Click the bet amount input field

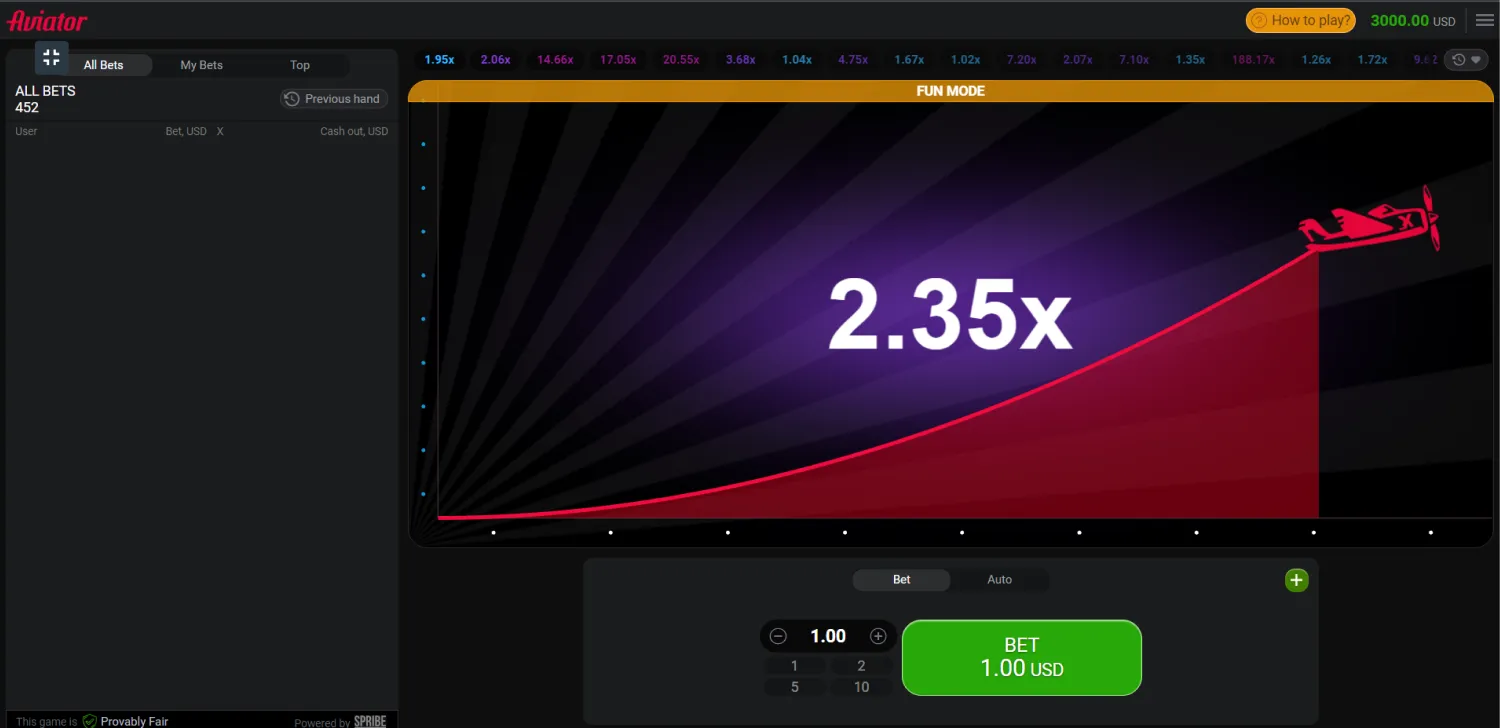point(828,636)
